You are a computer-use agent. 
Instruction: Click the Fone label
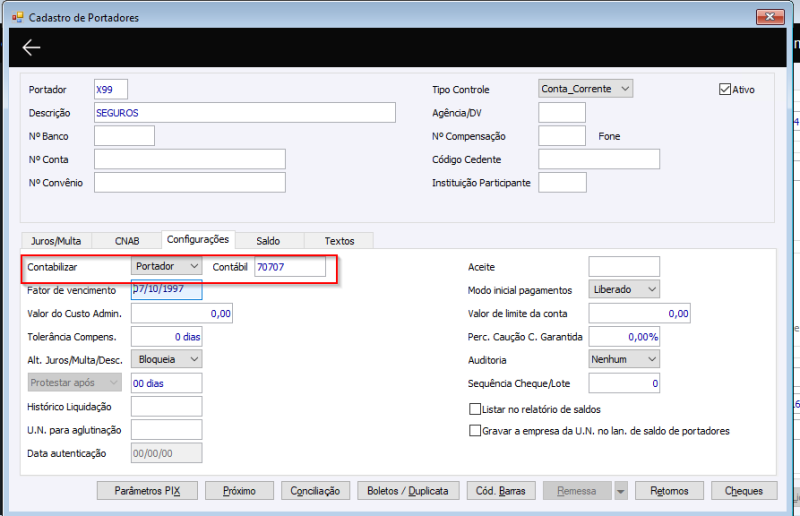coord(609,136)
